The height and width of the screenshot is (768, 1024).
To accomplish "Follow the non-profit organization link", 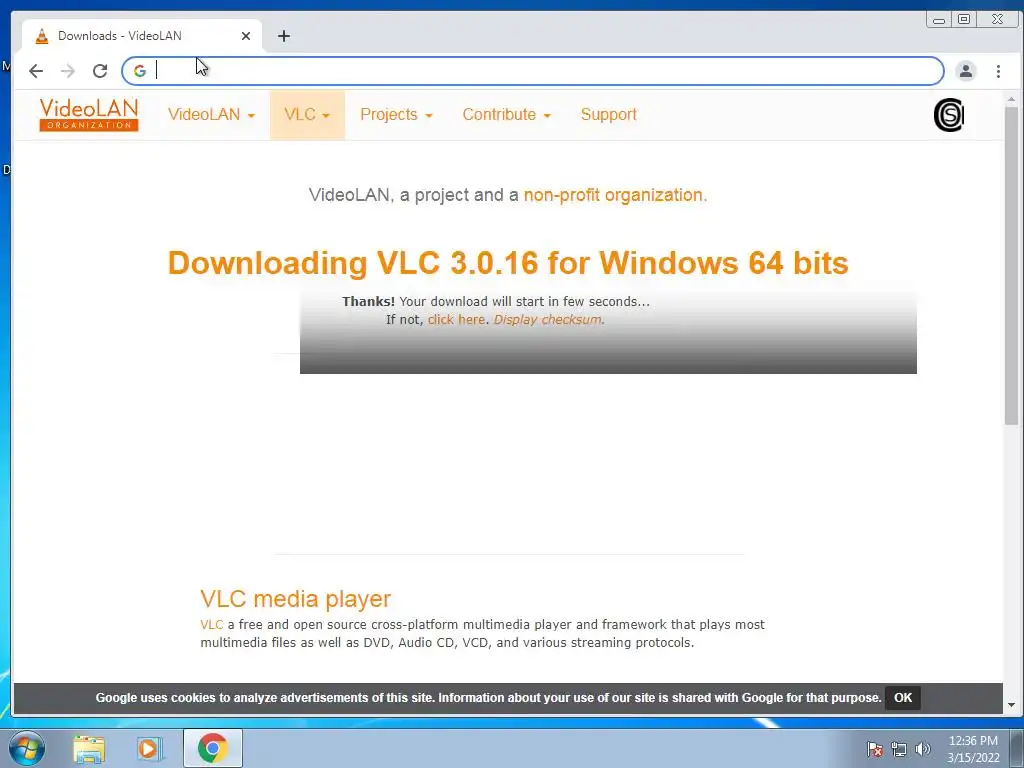I will click(615, 195).
